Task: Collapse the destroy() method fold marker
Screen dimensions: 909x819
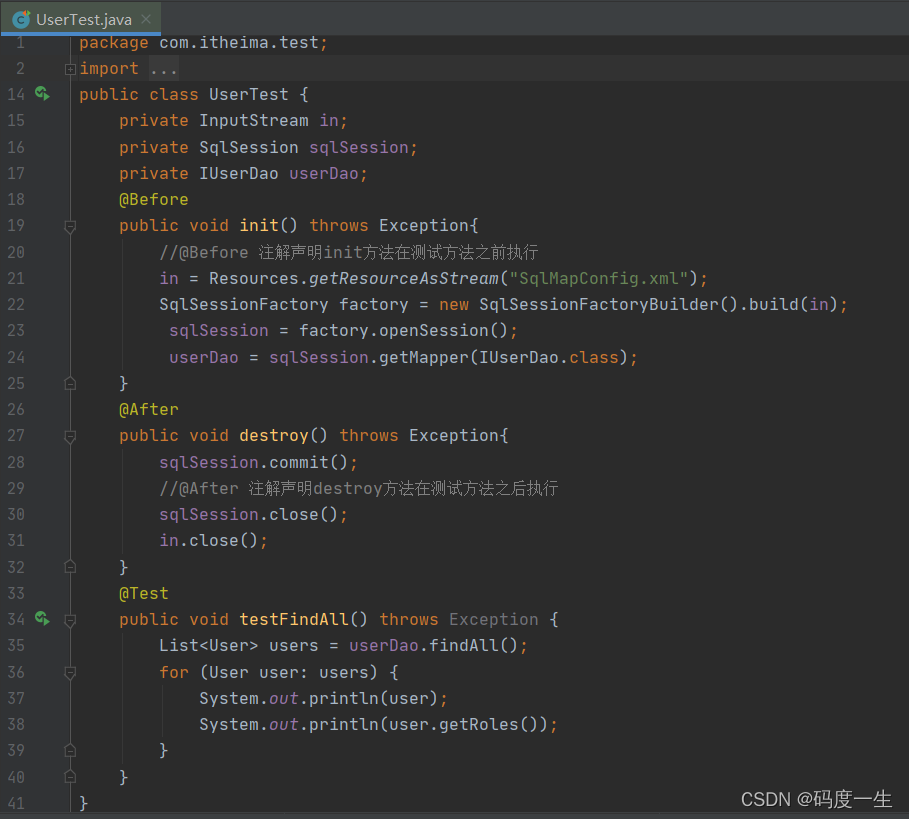Action: [70, 436]
